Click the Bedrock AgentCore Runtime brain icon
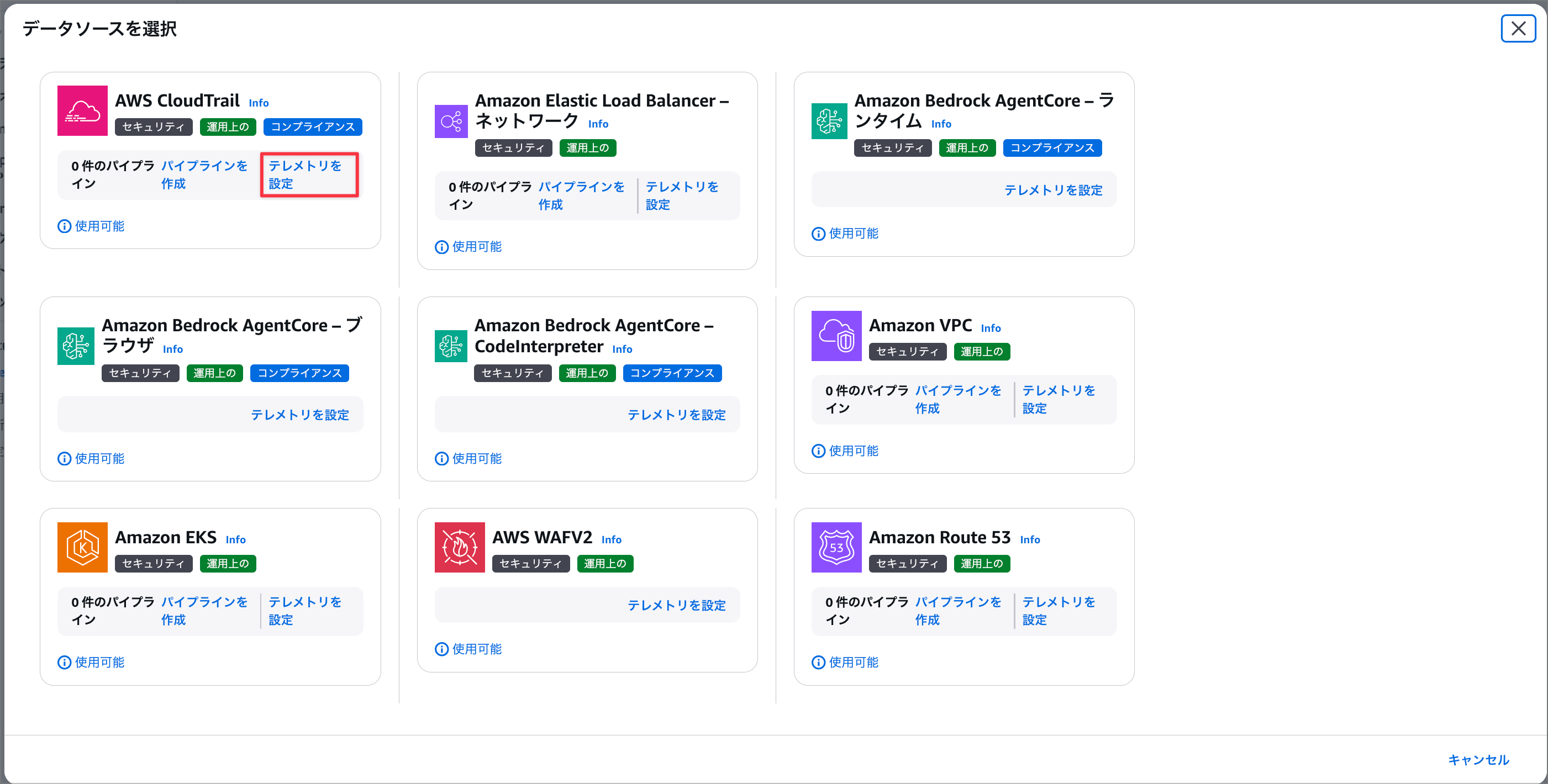Viewport: 1548px width, 784px height. [829, 121]
